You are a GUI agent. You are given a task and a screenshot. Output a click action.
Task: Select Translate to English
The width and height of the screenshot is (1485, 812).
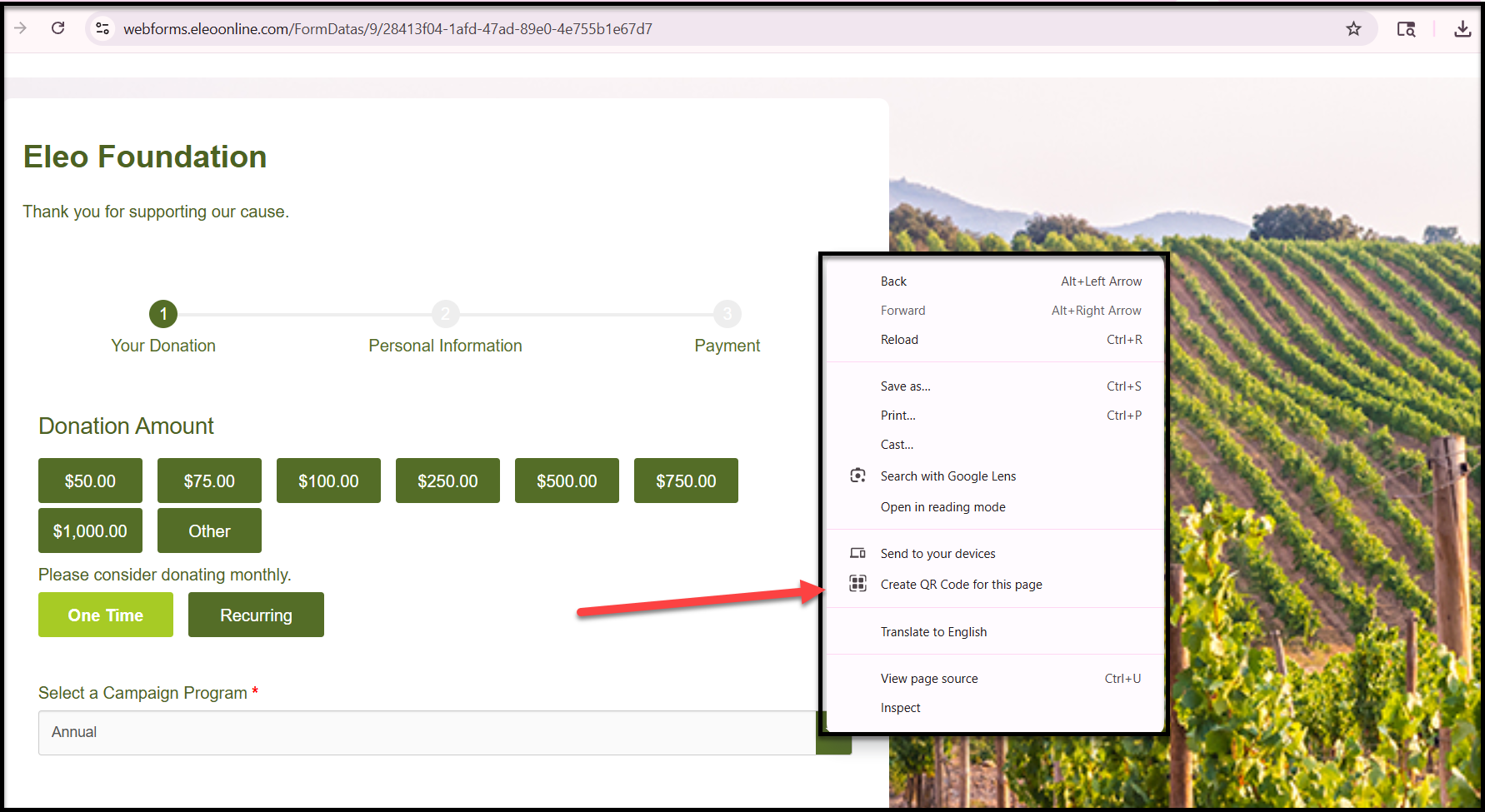tap(995, 632)
